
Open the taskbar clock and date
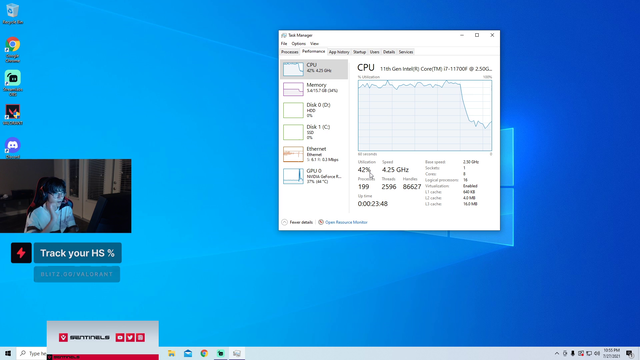[x=611, y=353]
